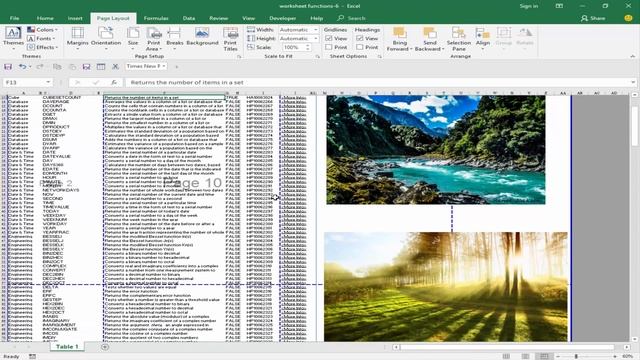The height and width of the screenshot is (360, 640).
Task: Switch to the View tab
Action: (x=248, y=18)
